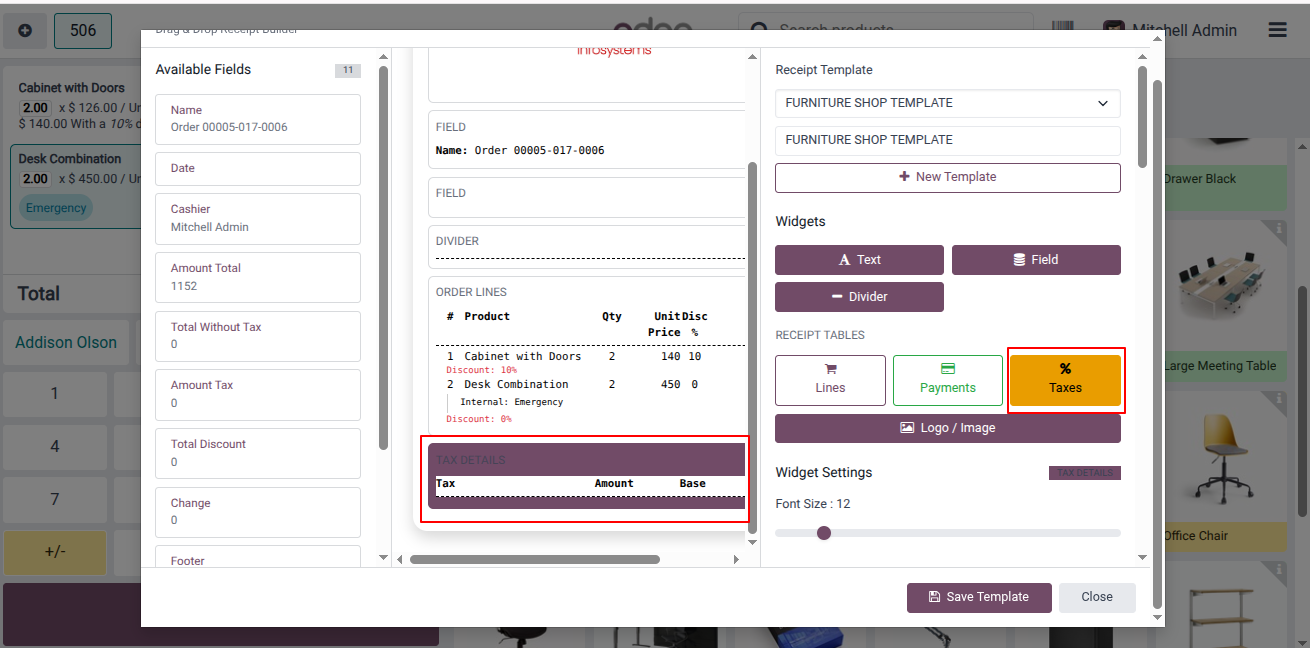Close the receipt builder dialog

pos(1097,597)
